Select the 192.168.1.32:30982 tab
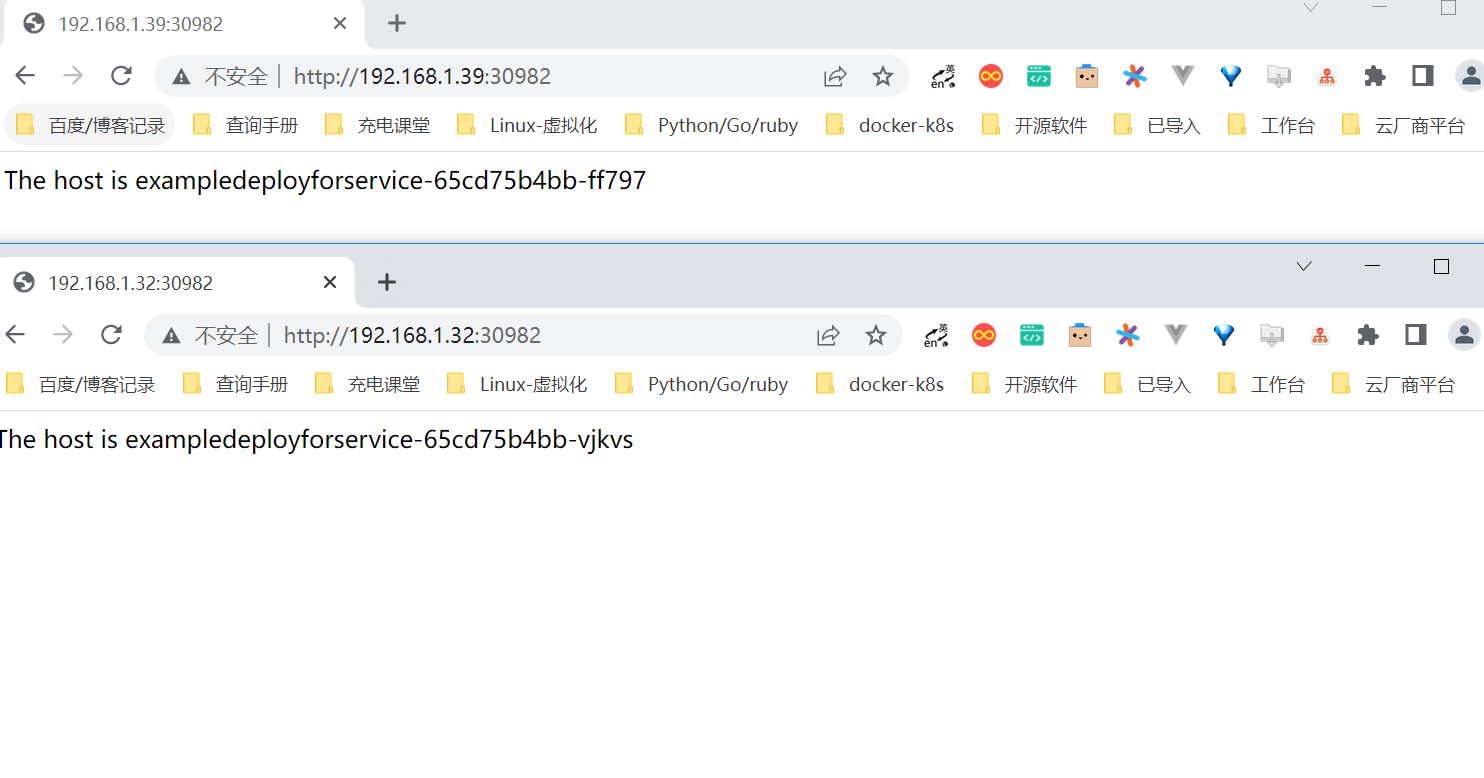The height and width of the screenshot is (778, 1484). tap(175, 283)
